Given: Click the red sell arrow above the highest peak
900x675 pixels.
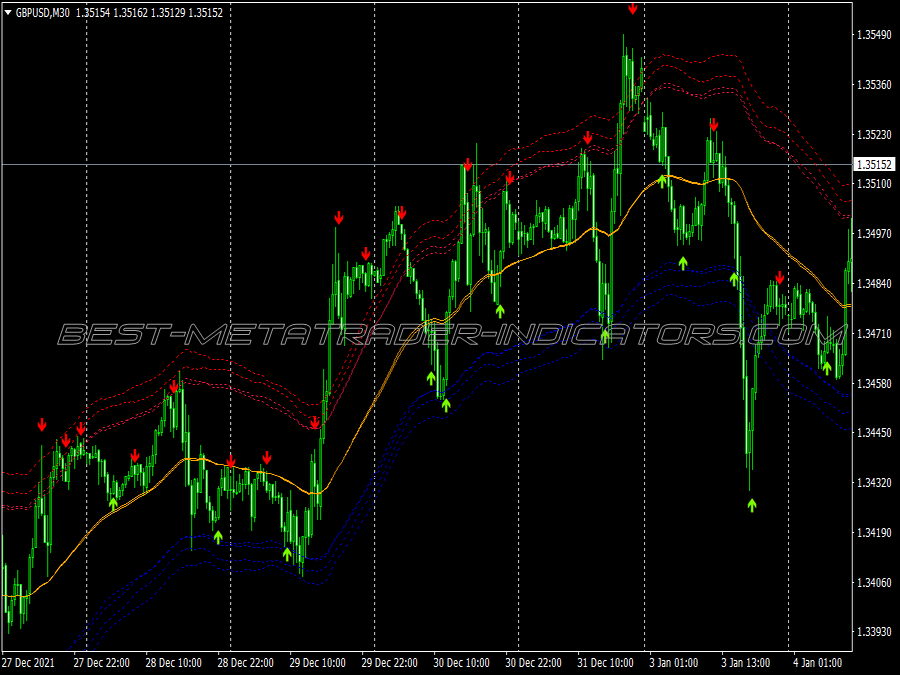Looking at the screenshot, I should [633, 8].
